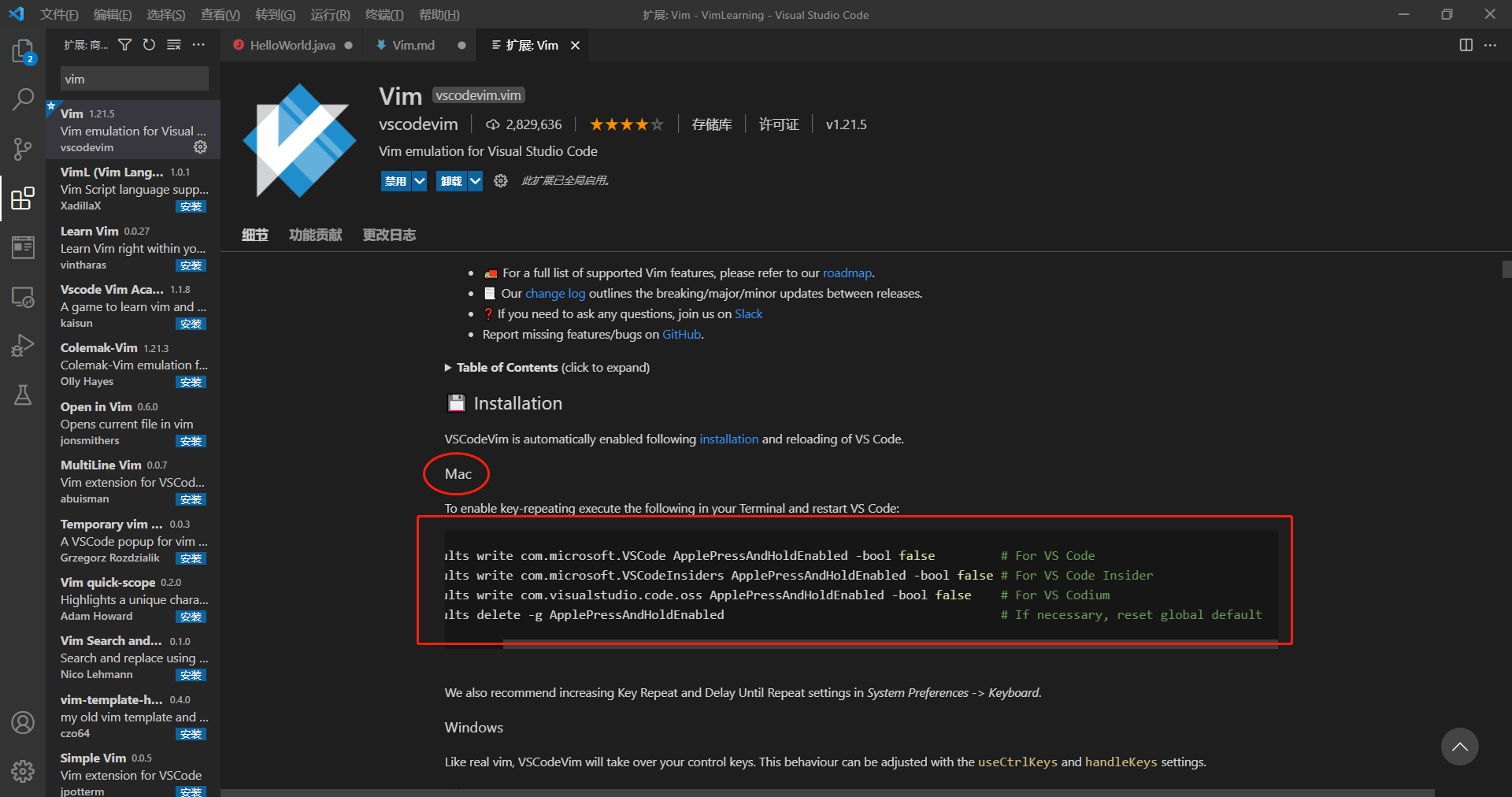This screenshot has width=1512, height=797.
Task: Filter extensions with the funnel icon
Action: point(124,45)
